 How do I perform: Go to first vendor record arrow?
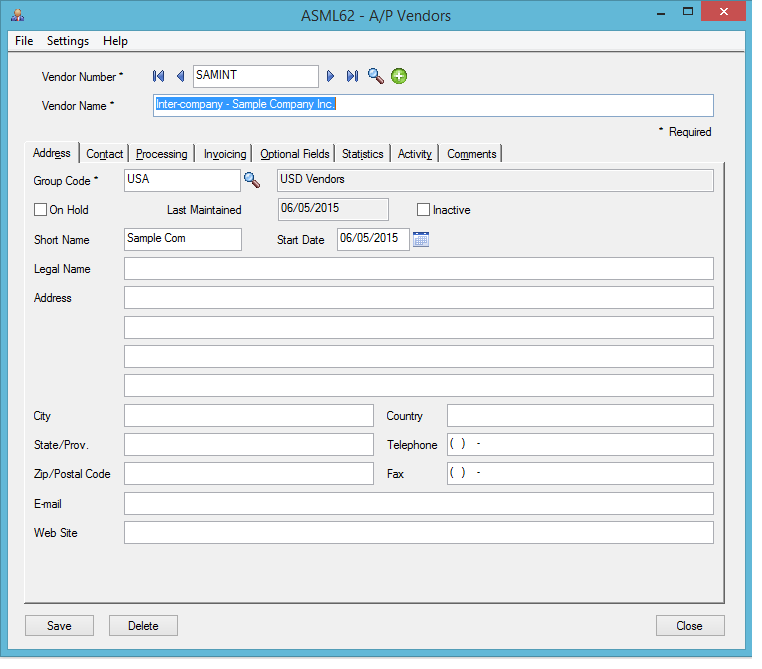click(x=158, y=76)
